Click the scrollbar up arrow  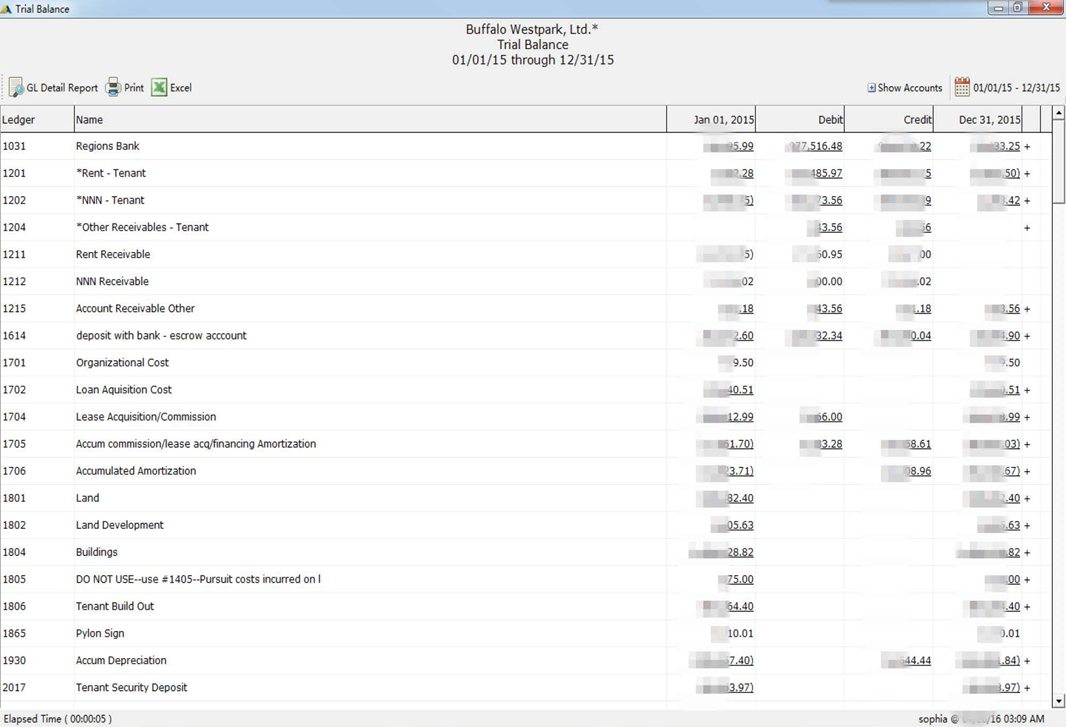coord(1059,113)
